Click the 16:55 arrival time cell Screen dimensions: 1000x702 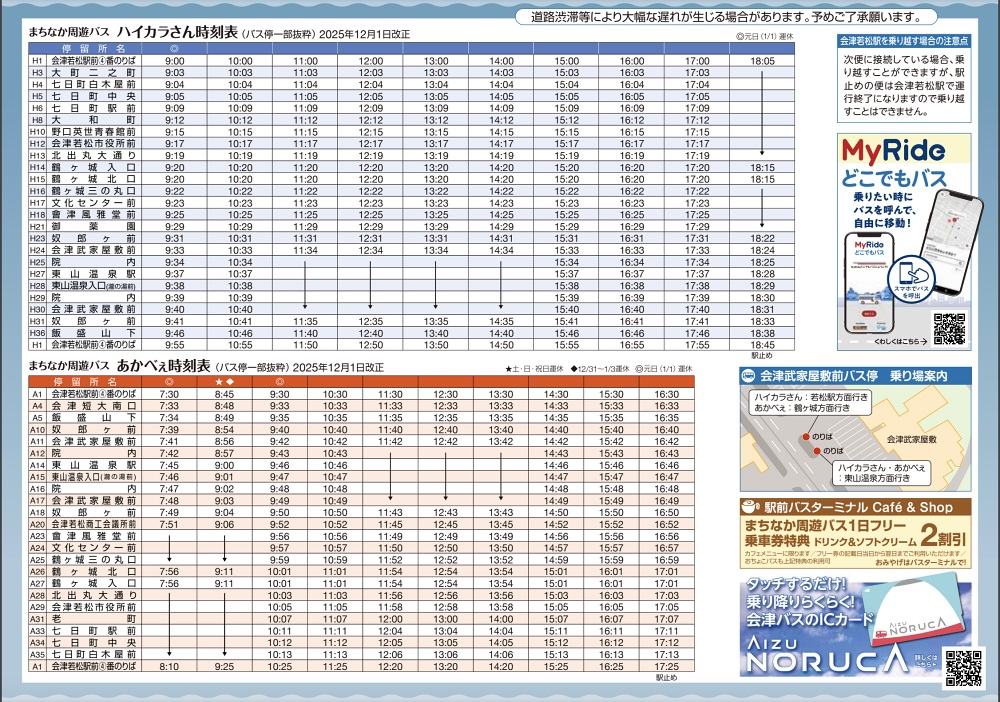[x=631, y=345]
